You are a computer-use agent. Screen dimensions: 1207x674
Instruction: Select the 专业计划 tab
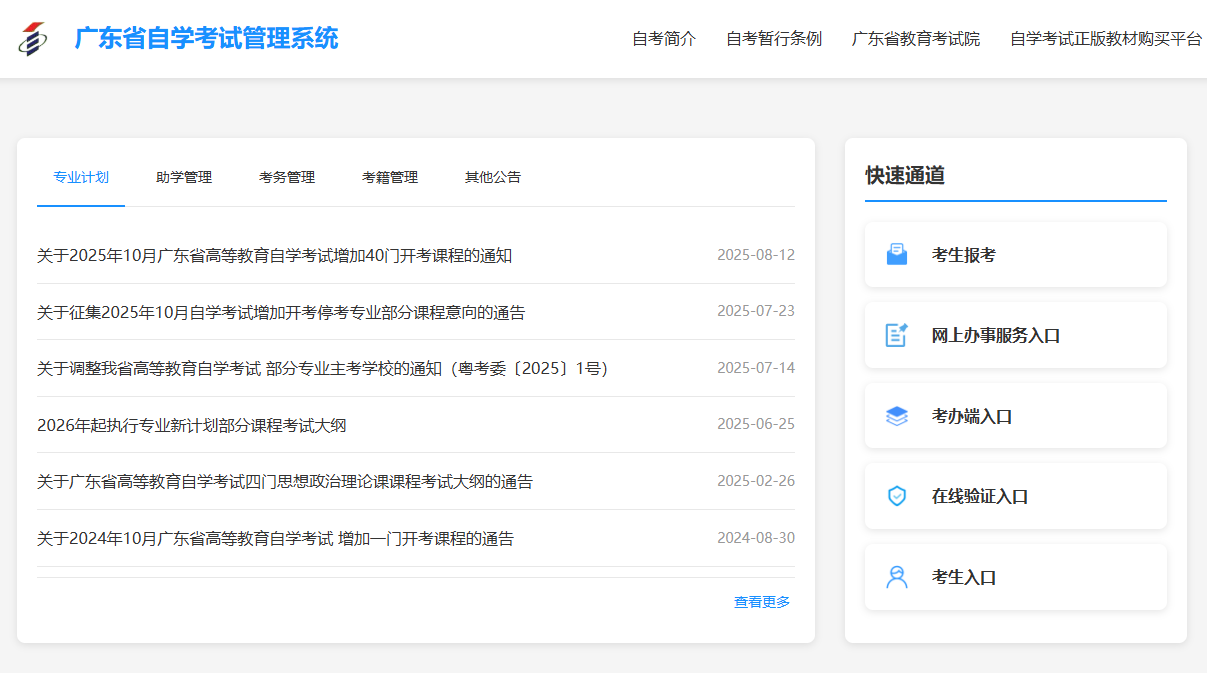[x=81, y=178]
